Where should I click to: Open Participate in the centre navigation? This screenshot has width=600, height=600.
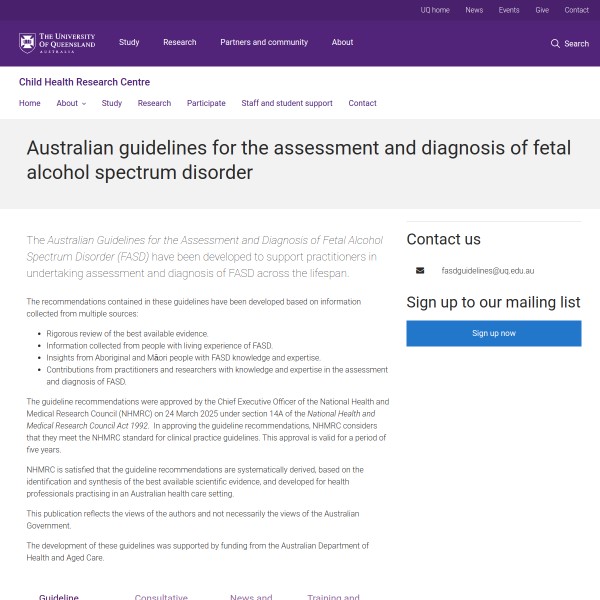[206, 103]
